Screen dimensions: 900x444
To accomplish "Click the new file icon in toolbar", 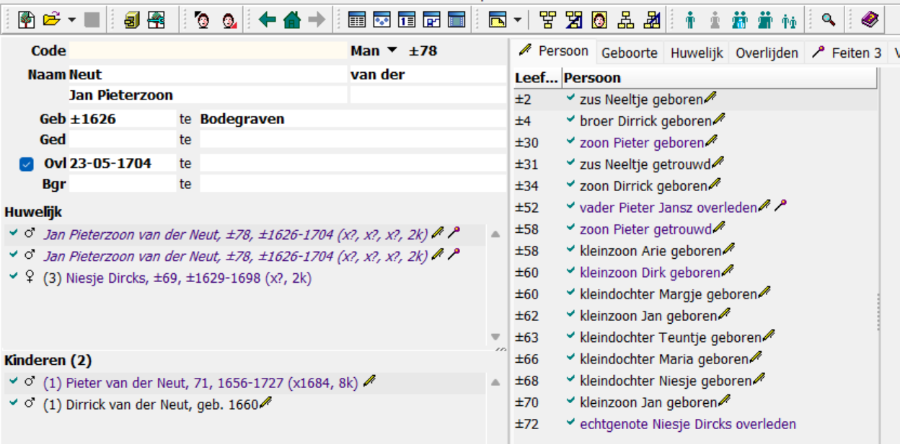I will (26, 19).
